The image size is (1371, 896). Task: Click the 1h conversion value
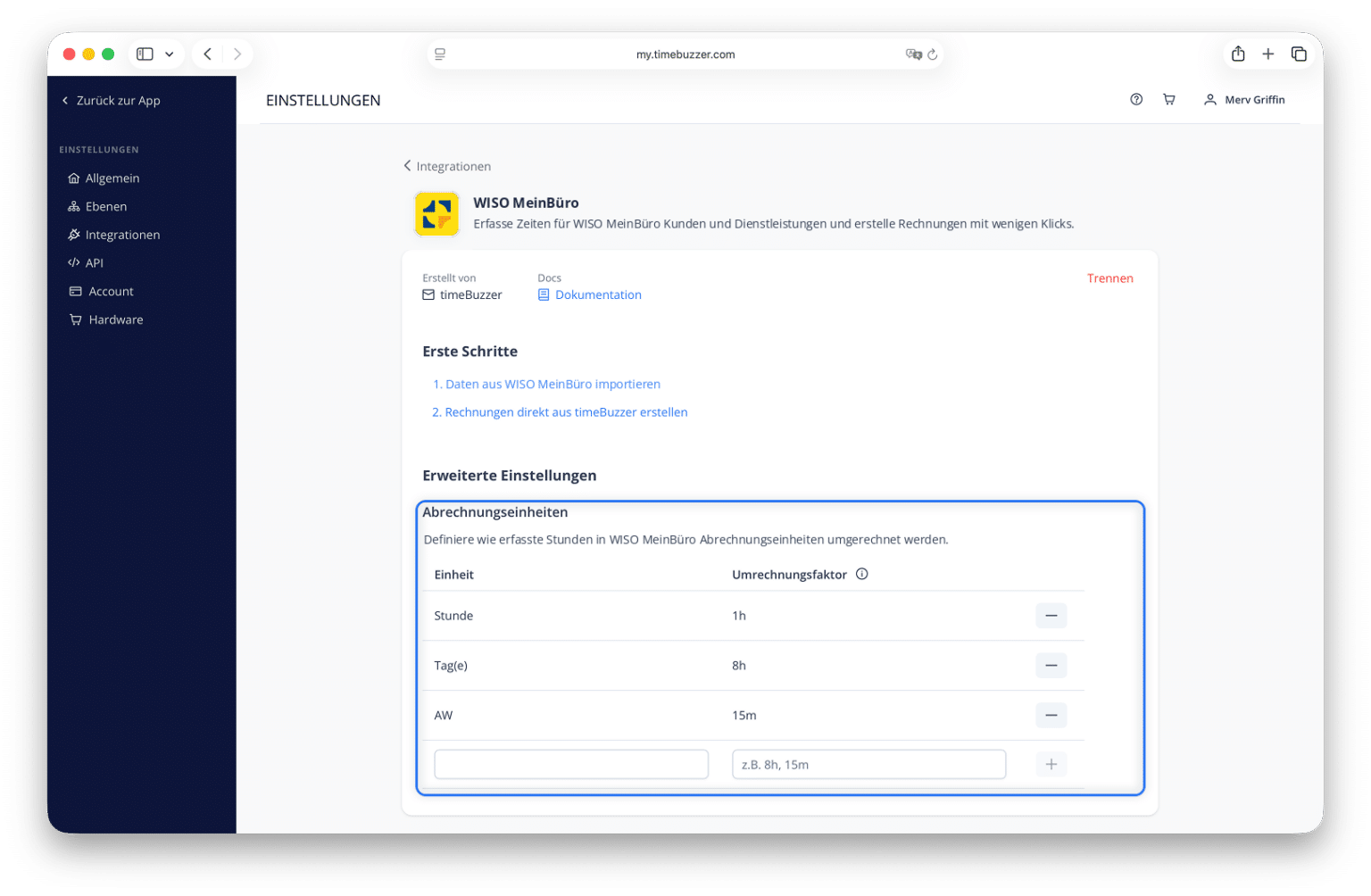739,616
